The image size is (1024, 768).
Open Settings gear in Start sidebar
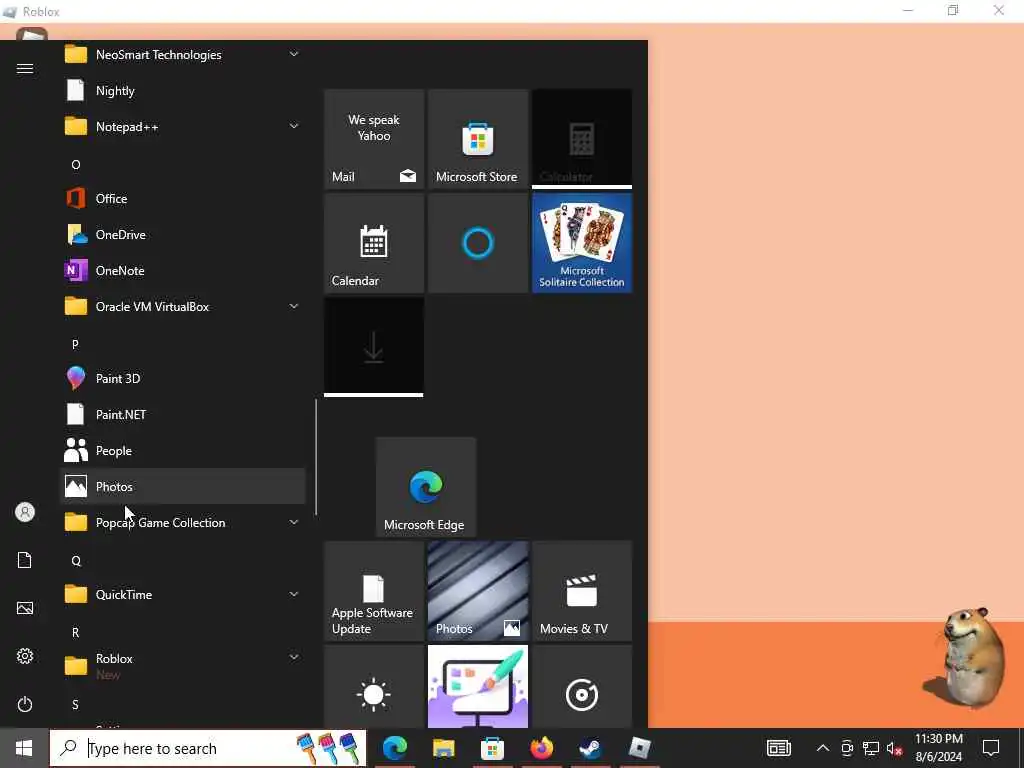pyautogui.click(x=25, y=656)
